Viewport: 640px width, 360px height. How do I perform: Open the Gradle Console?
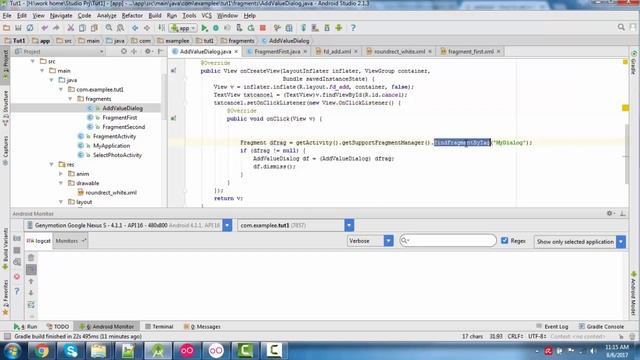pos(601,327)
